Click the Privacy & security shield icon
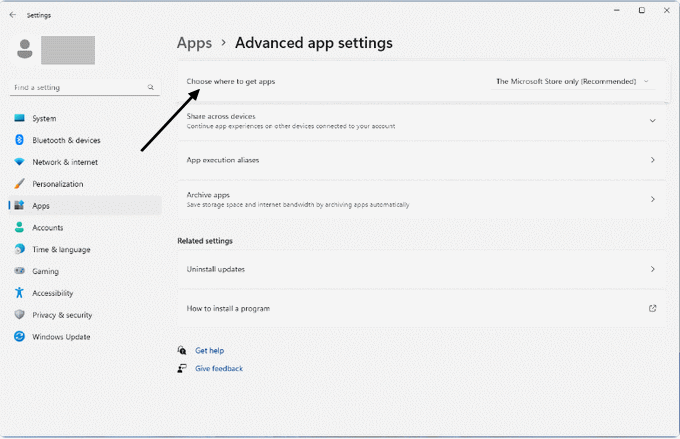 [19, 315]
